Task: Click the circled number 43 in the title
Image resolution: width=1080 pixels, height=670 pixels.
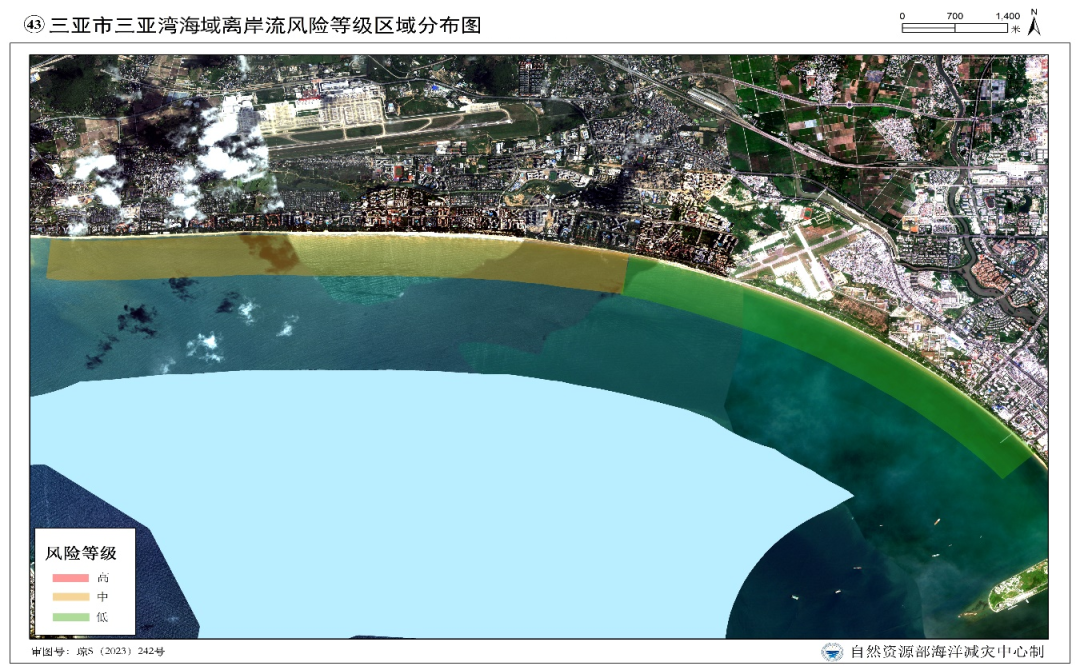Action: click(x=34, y=25)
